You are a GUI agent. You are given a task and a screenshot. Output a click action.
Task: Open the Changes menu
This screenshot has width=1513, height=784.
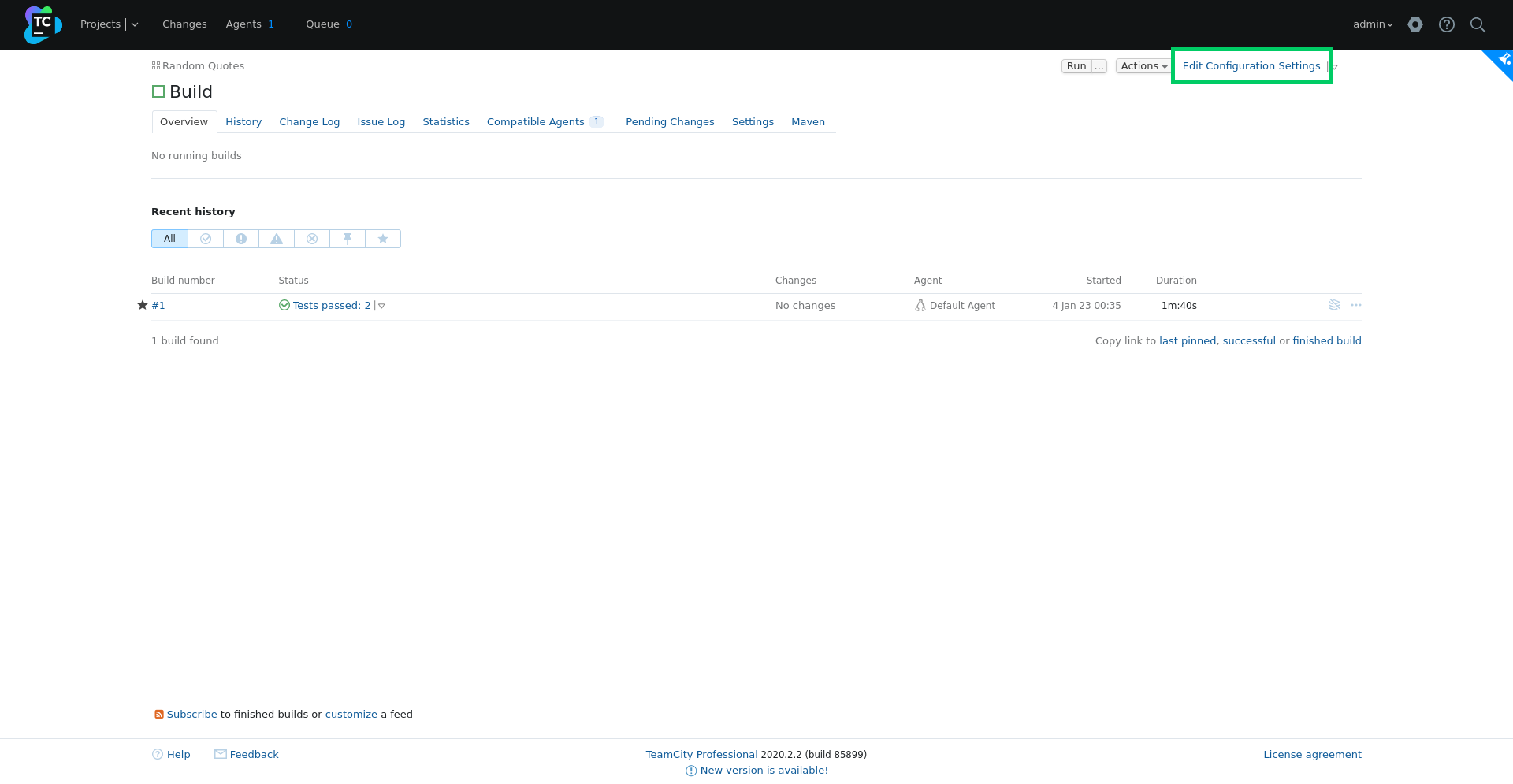(x=184, y=24)
